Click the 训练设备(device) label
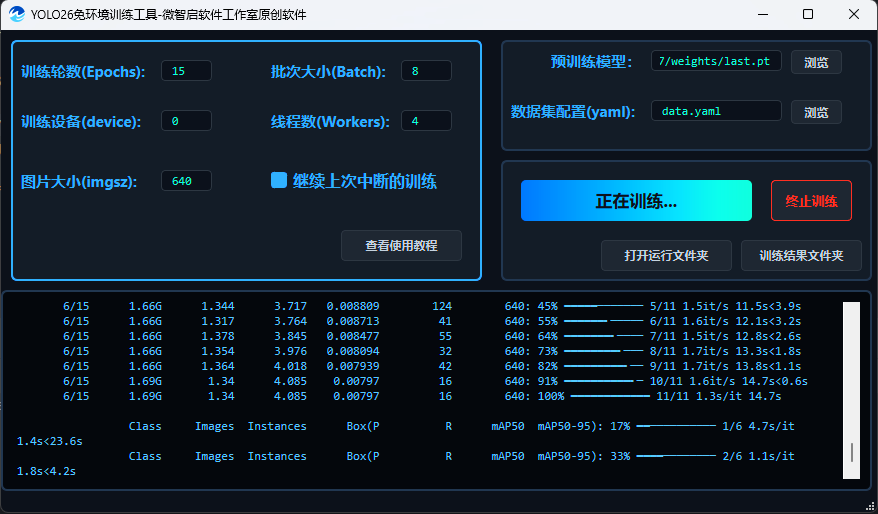 [81, 122]
